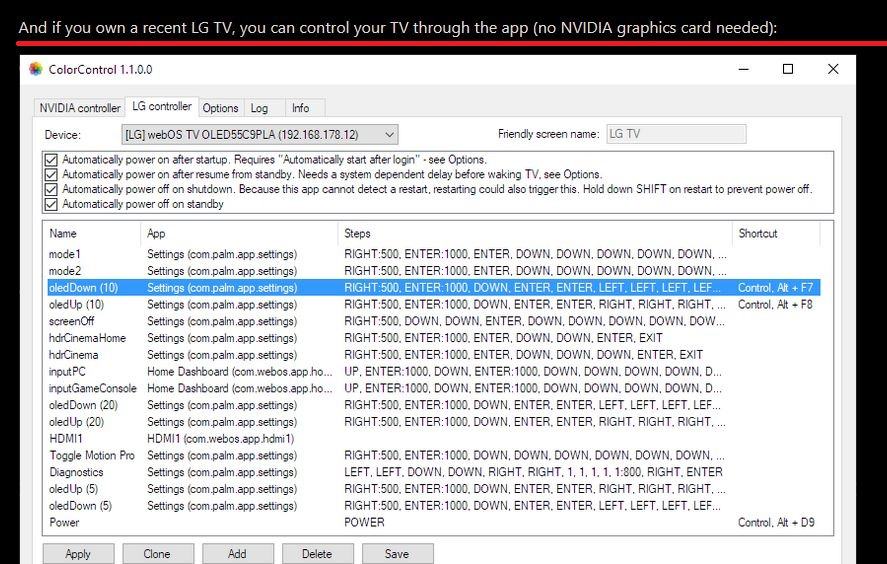Viewport: 887px width, 564px height.
Task: Click the Apply button
Action: [x=78, y=554]
